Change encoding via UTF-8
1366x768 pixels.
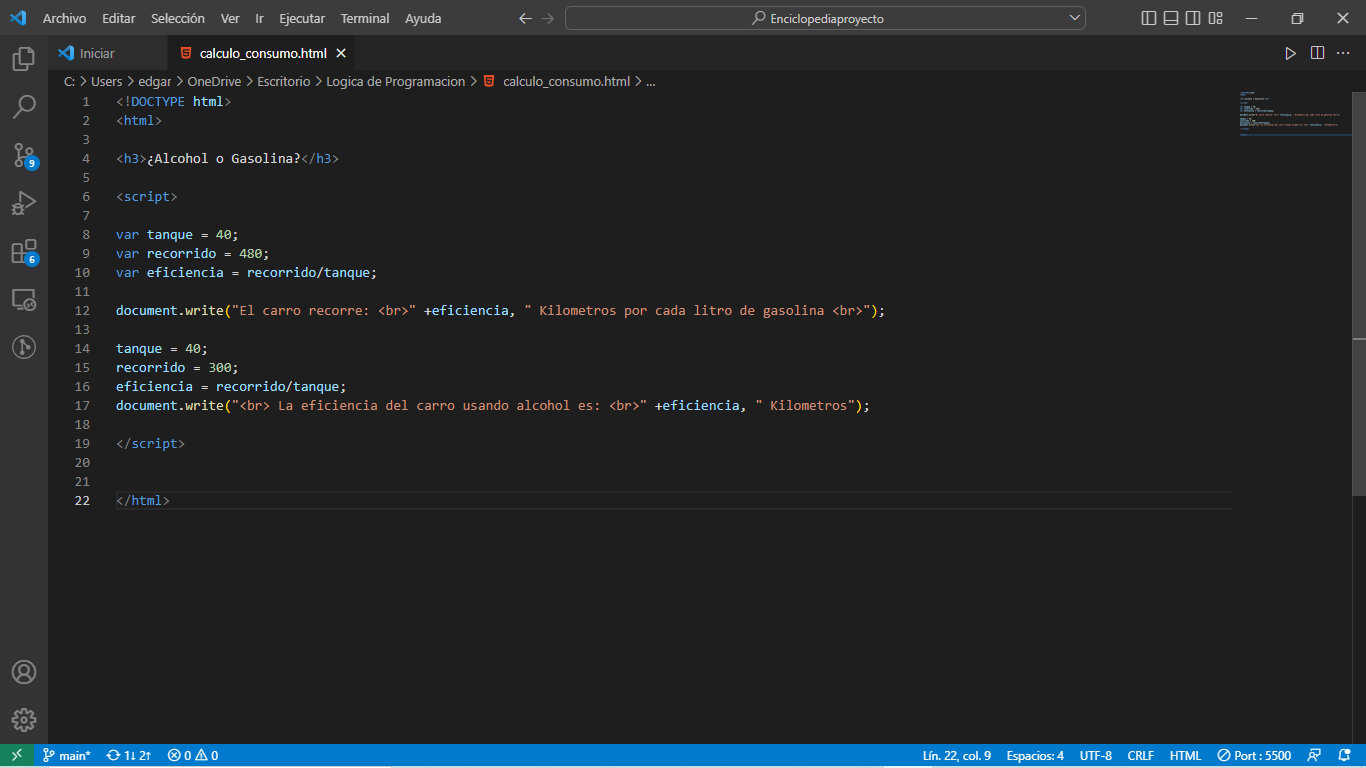[x=1096, y=756]
